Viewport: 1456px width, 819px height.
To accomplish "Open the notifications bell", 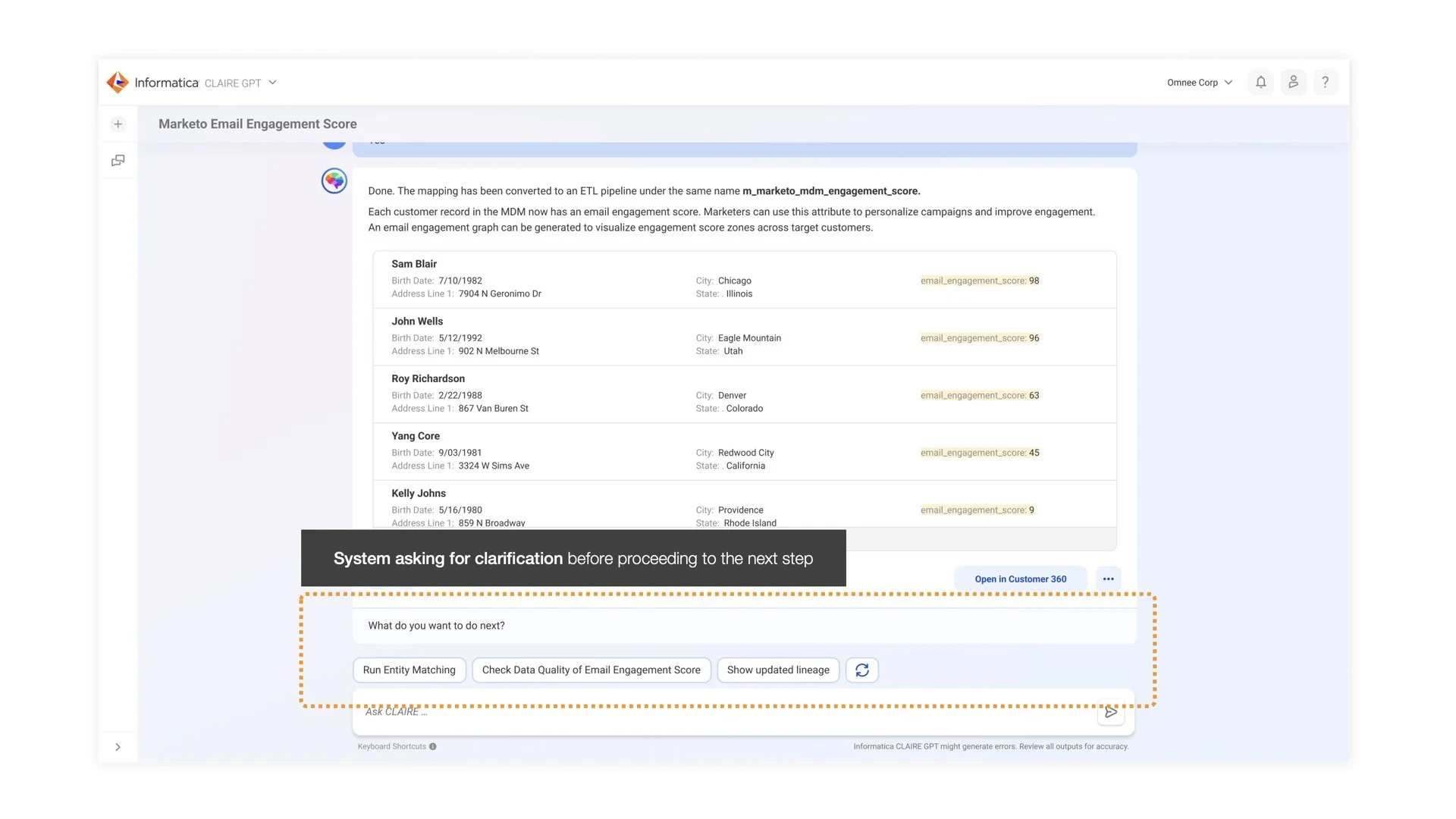I will click(x=1260, y=82).
